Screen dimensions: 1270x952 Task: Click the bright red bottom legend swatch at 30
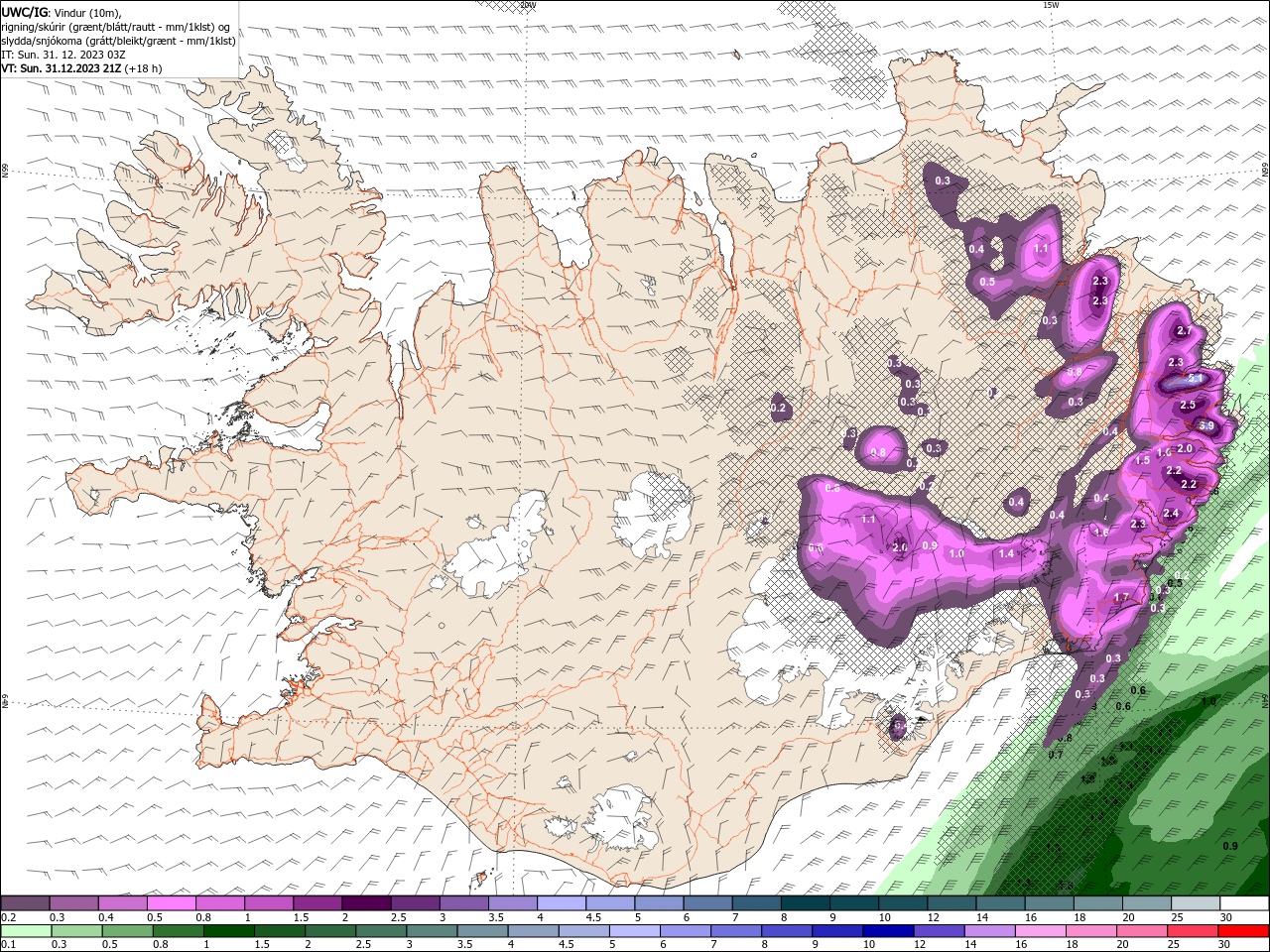tap(1244, 931)
